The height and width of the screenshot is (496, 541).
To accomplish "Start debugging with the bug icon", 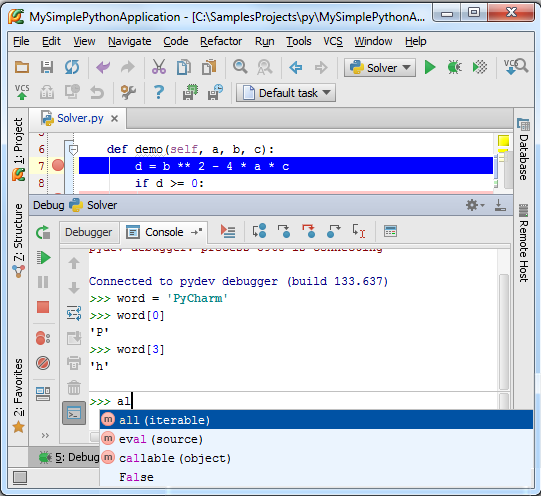I will 454,67.
